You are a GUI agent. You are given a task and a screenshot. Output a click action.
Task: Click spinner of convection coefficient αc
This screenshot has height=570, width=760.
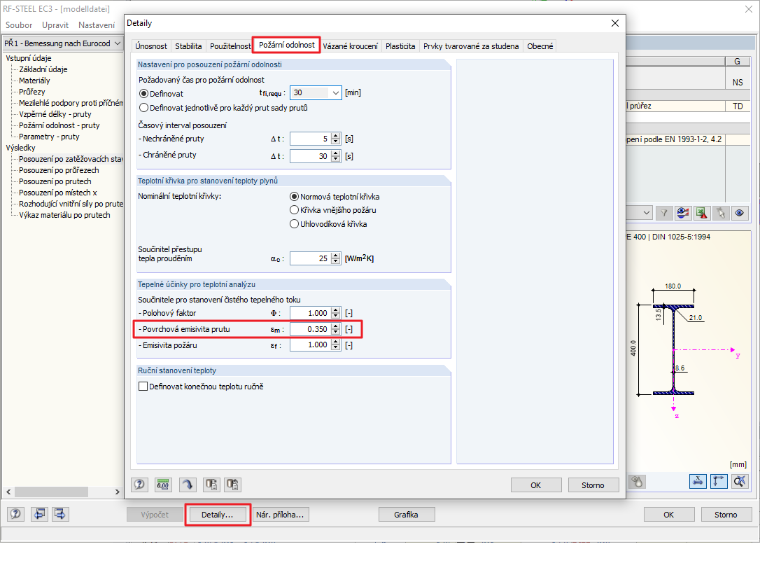[x=336, y=258]
